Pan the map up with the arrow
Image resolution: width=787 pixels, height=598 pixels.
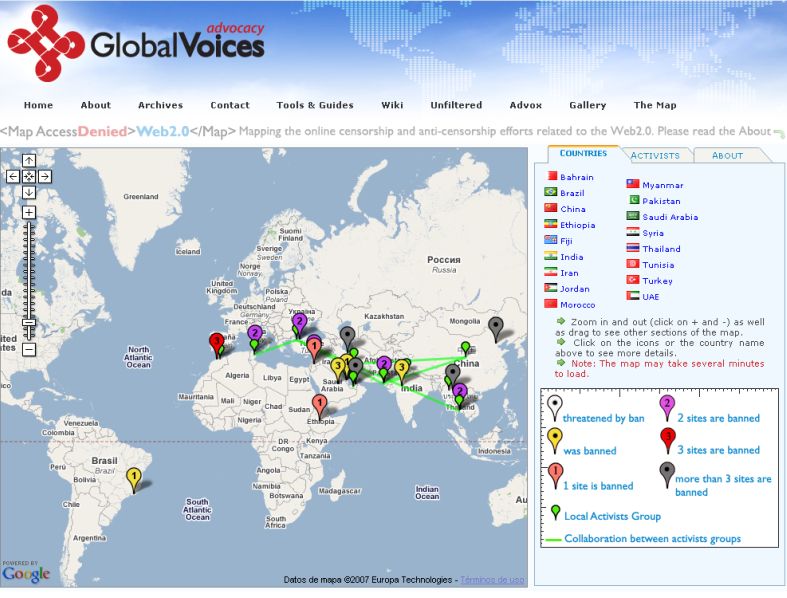pyautogui.click(x=29, y=160)
